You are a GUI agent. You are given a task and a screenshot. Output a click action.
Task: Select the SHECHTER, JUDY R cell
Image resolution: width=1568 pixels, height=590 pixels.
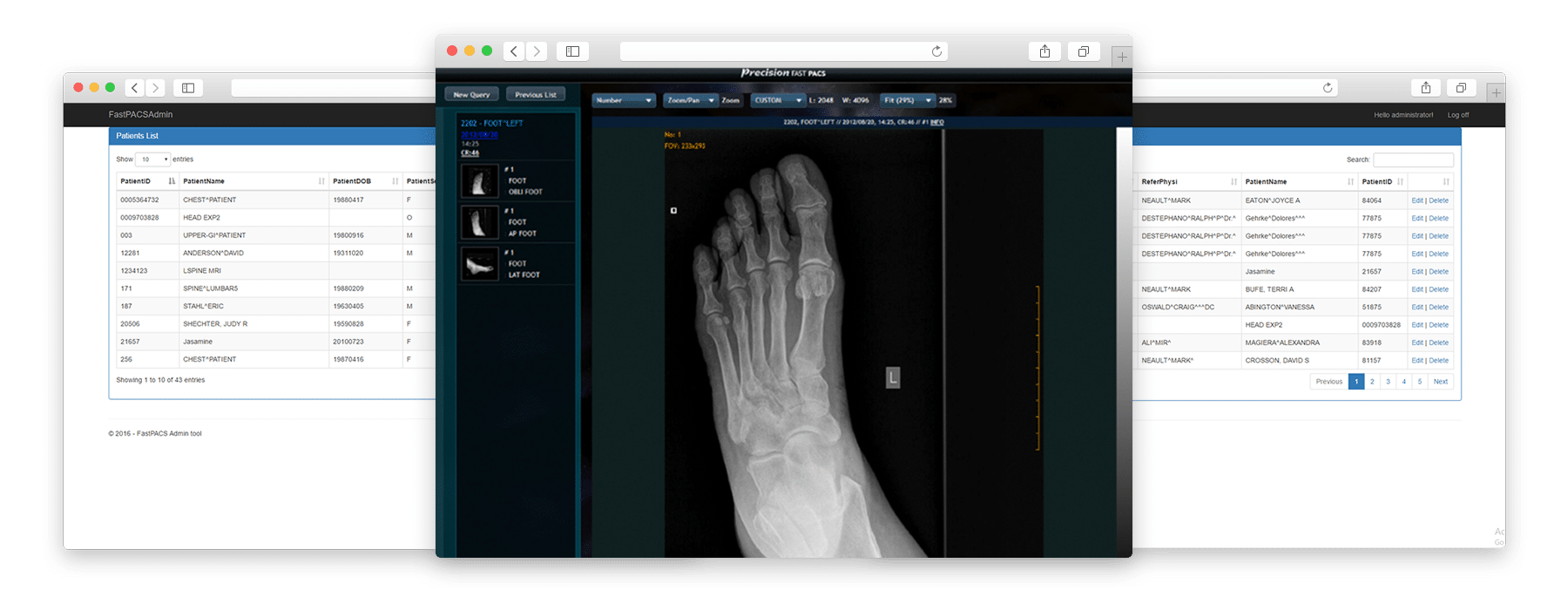(254, 324)
